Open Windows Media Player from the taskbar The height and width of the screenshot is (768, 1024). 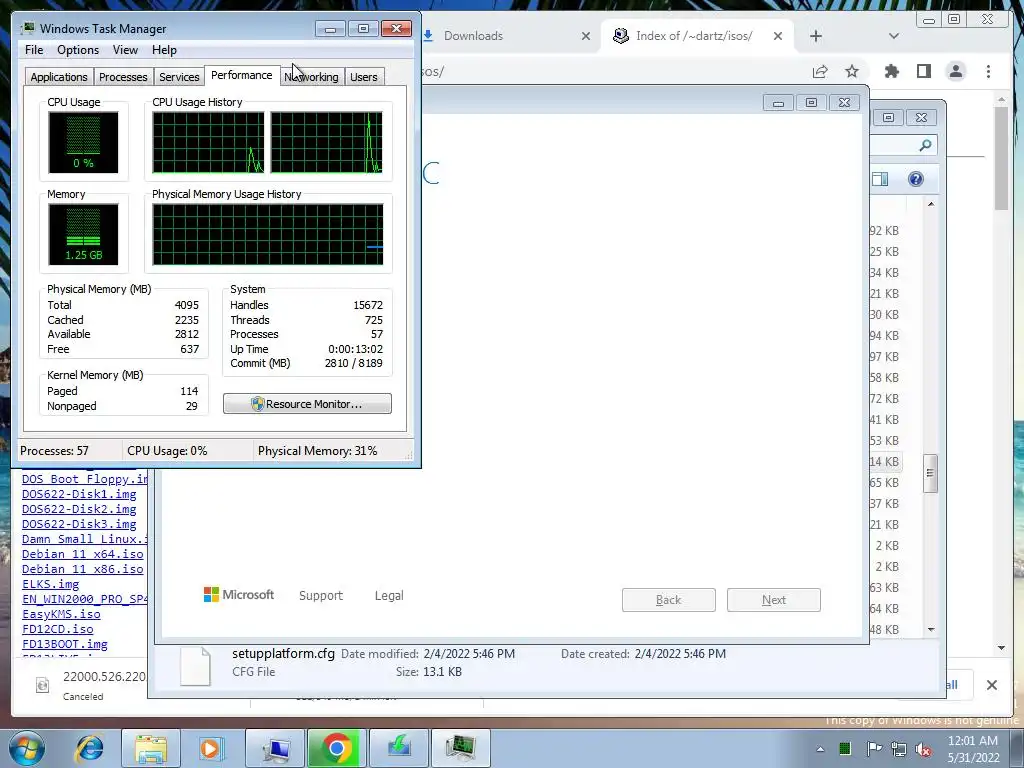click(210, 748)
